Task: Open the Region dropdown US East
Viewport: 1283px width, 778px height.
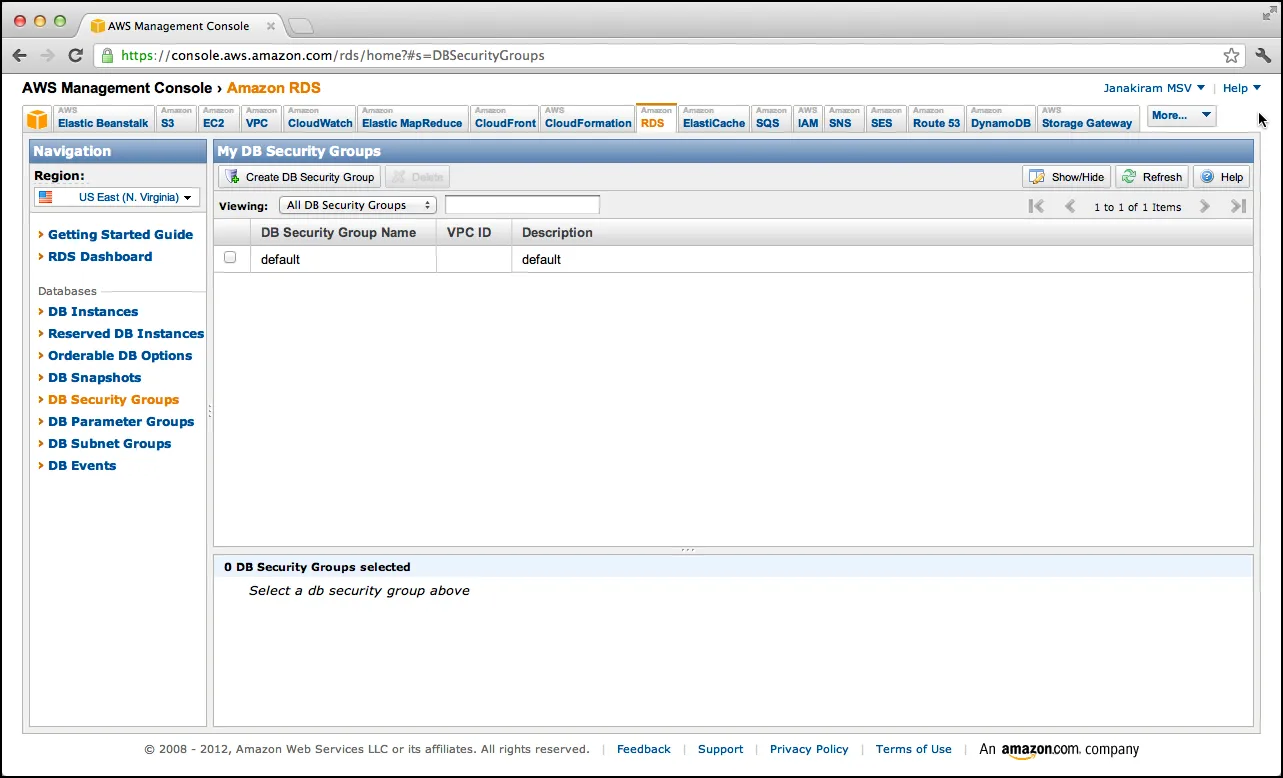Action: (117, 197)
